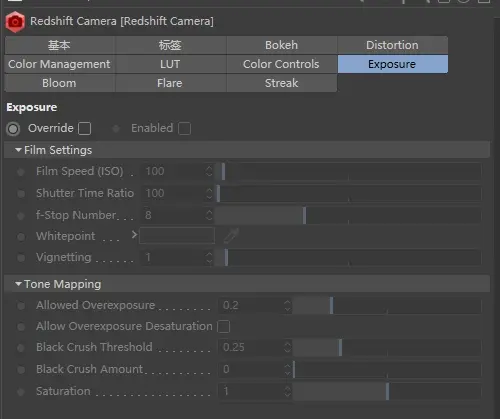Click the Override animation keyframe dot
This screenshot has width=500, height=419.
pyautogui.click(x=13, y=129)
